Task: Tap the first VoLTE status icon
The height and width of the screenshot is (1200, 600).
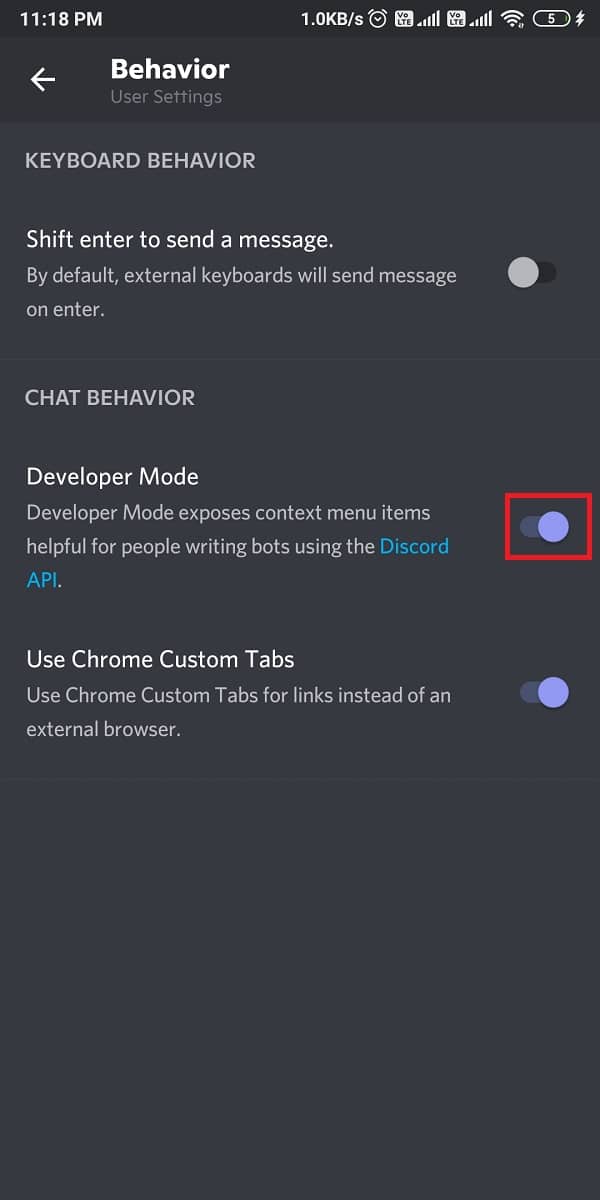Action: point(405,19)
